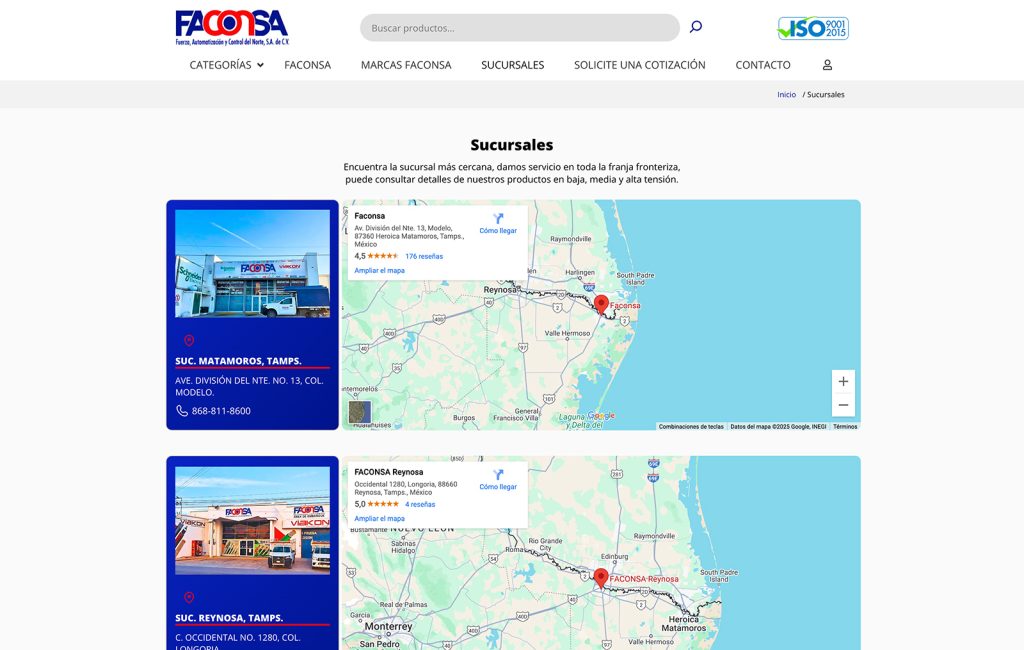Open the Marcas Faconsa menu
Screen dimensions: 1024x650
click(x=406, y=65)
